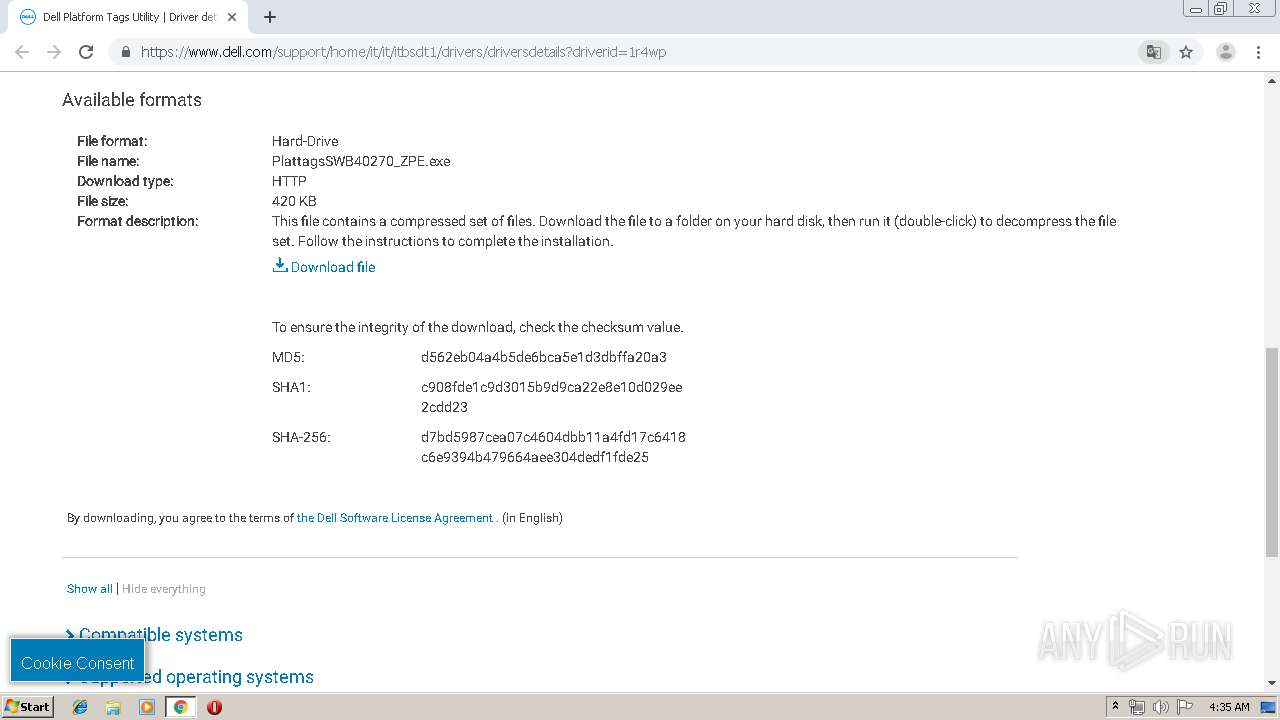Screen dimensions: 1280x720
Task: Open the red Opera-style taskbar icon
Action: click(214, 706)
